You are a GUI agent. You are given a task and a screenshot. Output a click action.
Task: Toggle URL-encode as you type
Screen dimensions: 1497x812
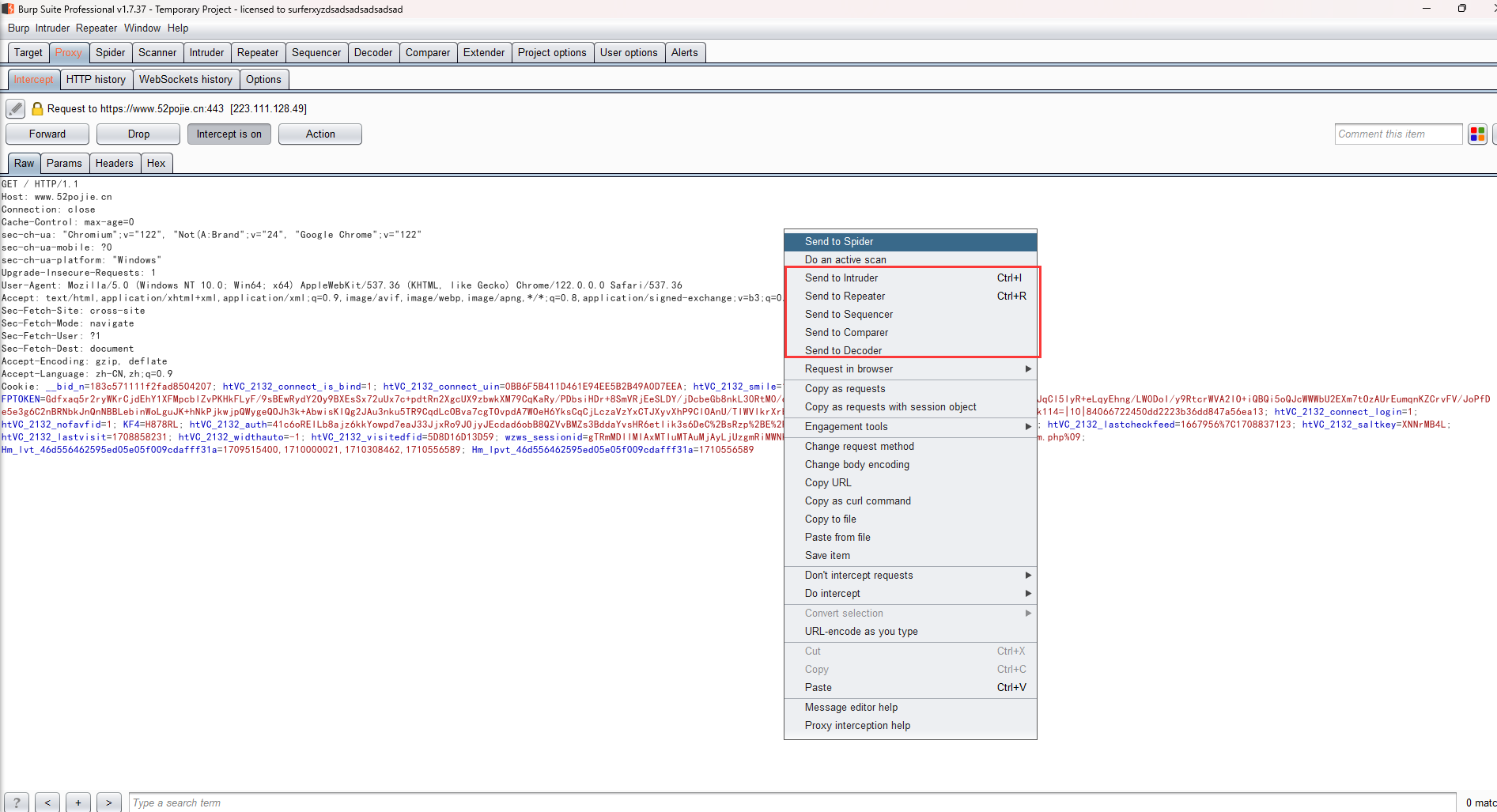(x=910, y=632)
